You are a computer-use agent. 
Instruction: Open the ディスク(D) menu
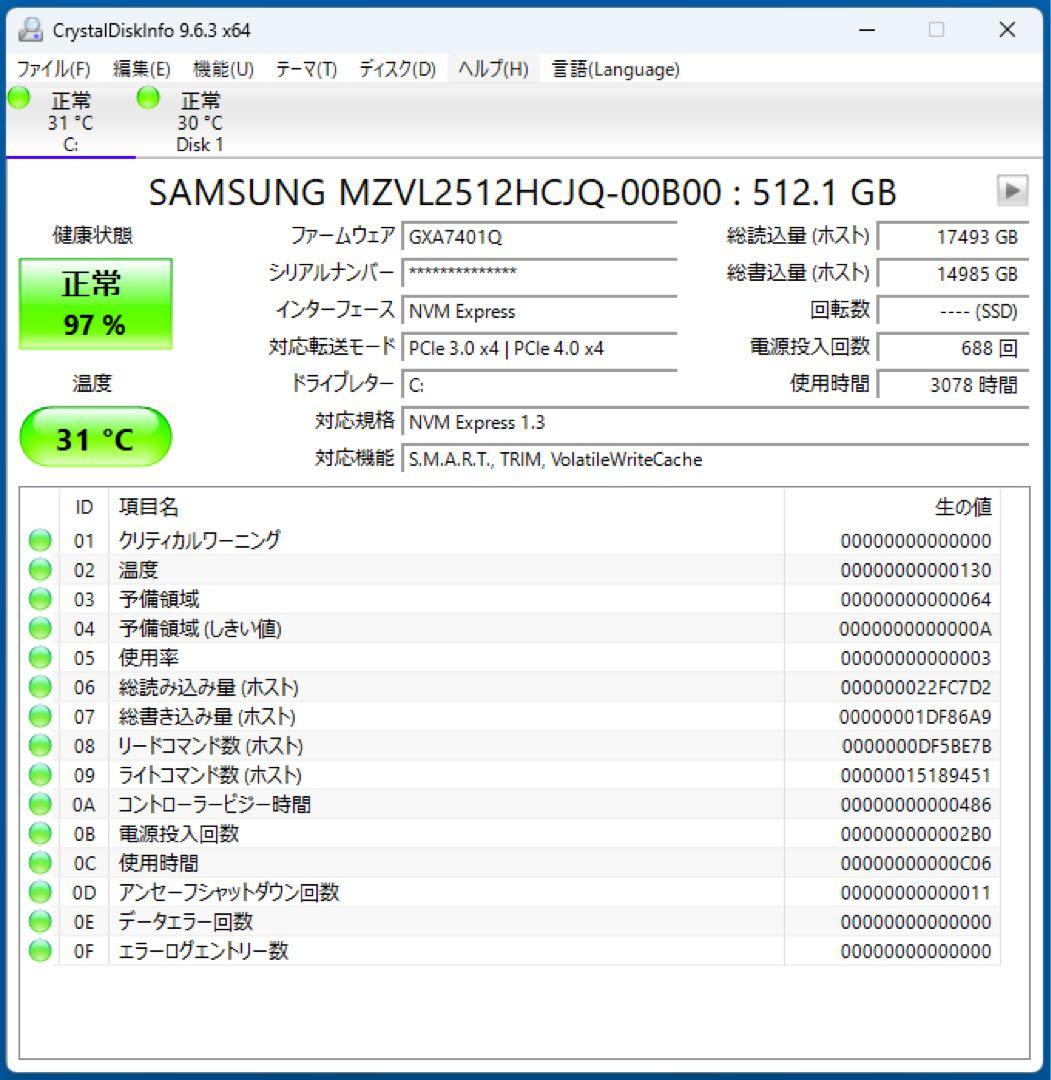[x=393, y=69]
